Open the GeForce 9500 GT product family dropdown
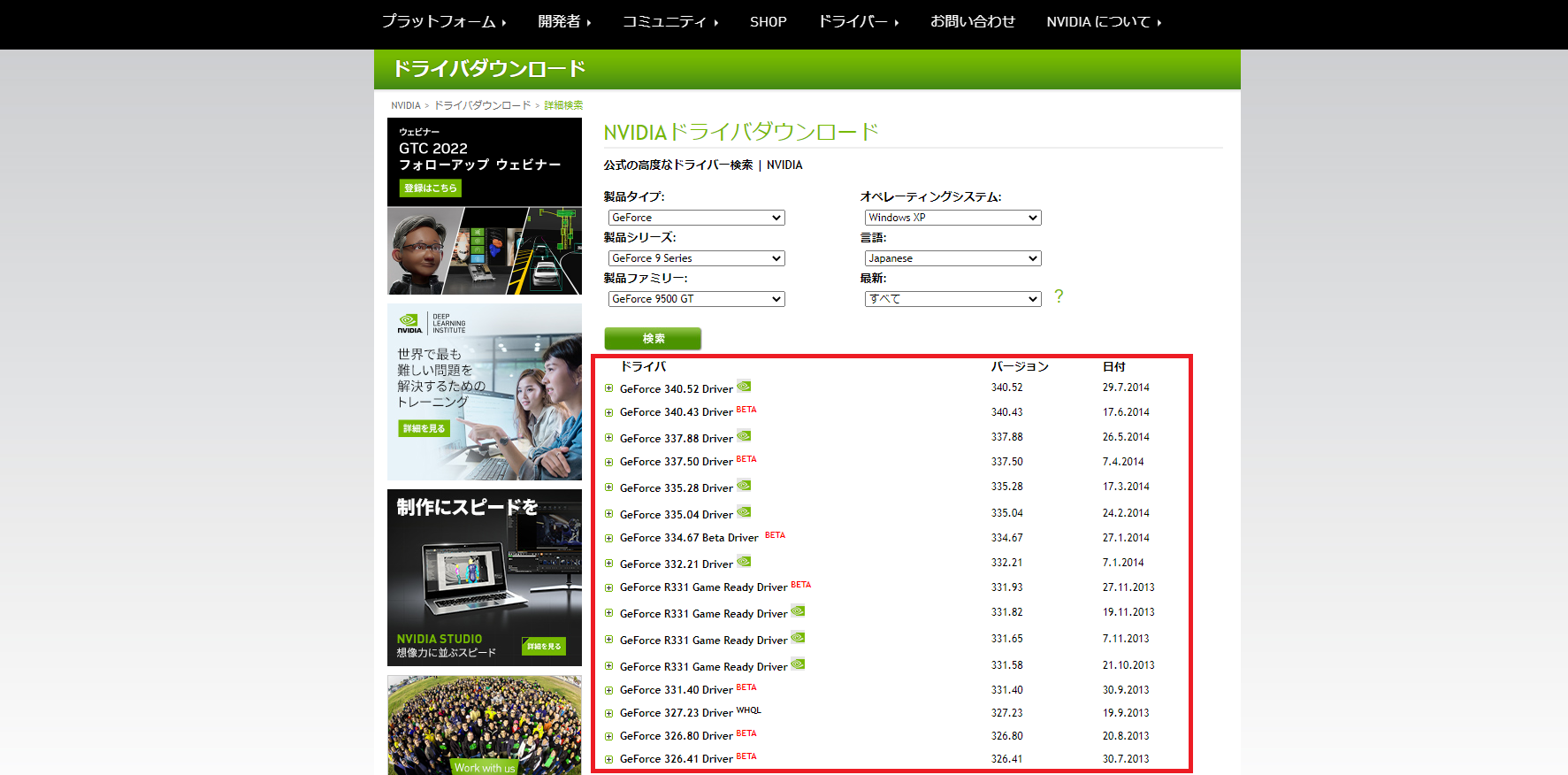 (696, 299)
